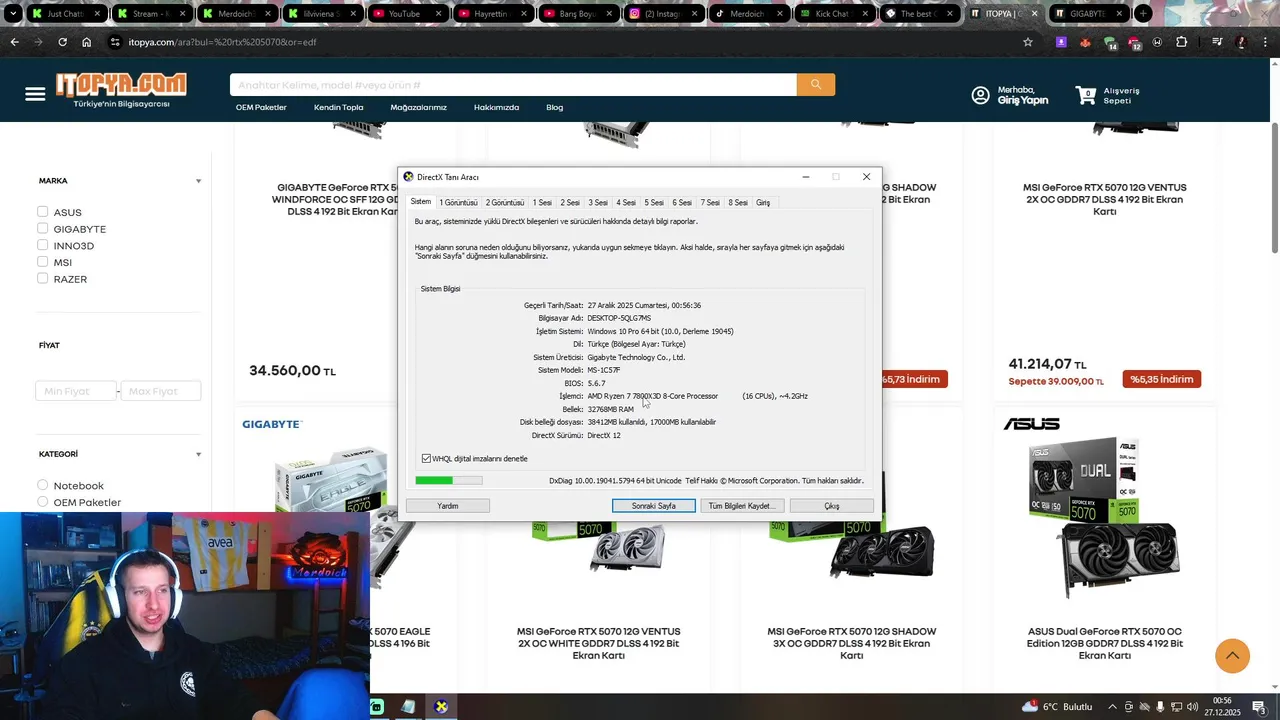
Task: Switch to the Kick Chat browser tab
Action: click(x=834, y=14)
